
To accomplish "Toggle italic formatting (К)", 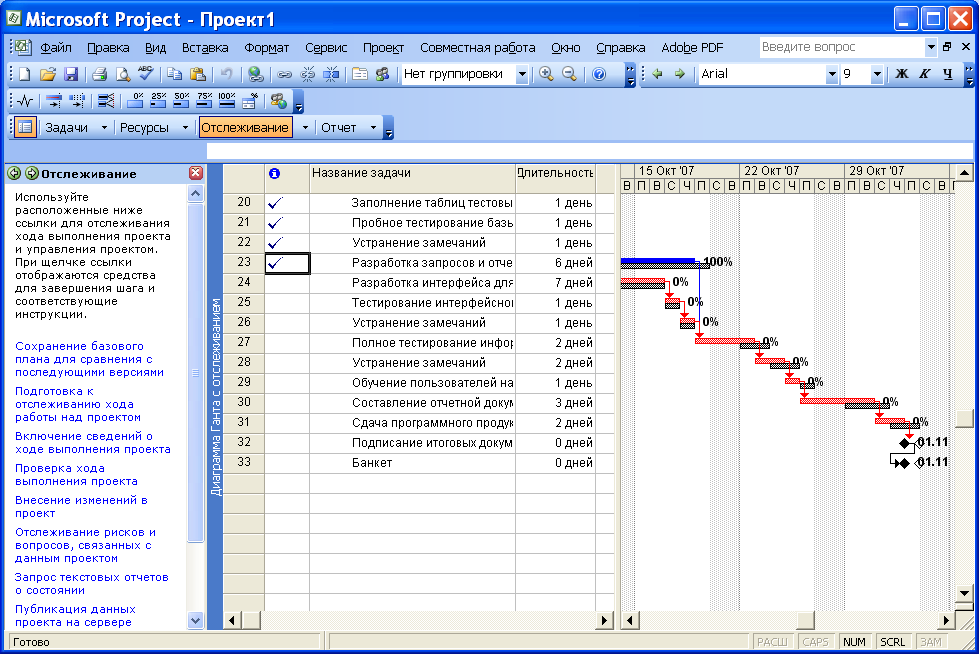I will click(x=925, y=74).
